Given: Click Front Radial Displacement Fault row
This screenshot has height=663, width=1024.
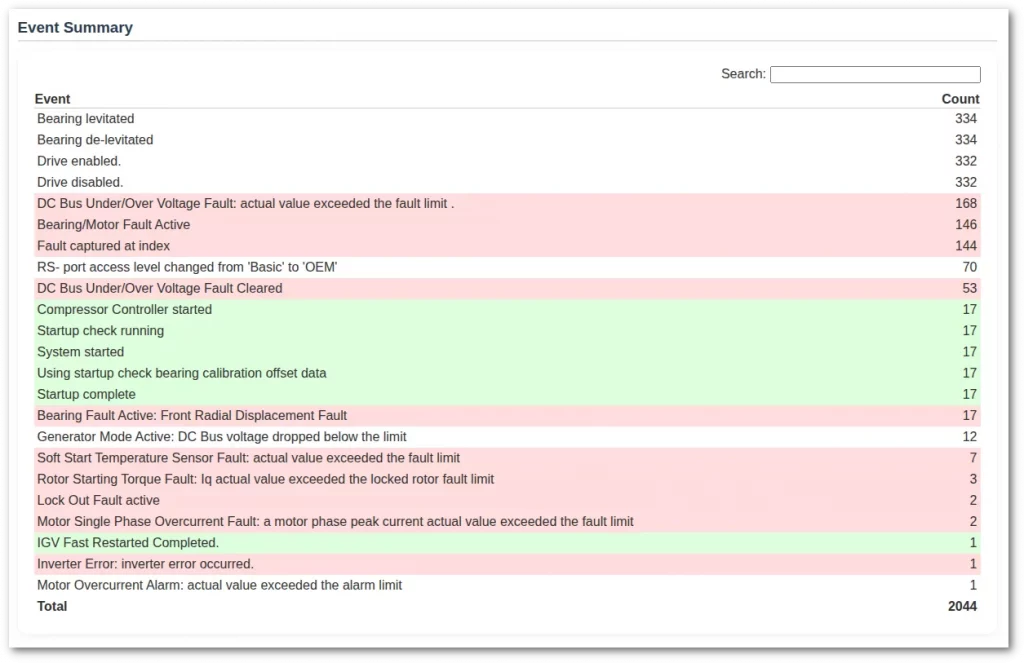Looking at the screenshot, I should [x=192, y=416].
